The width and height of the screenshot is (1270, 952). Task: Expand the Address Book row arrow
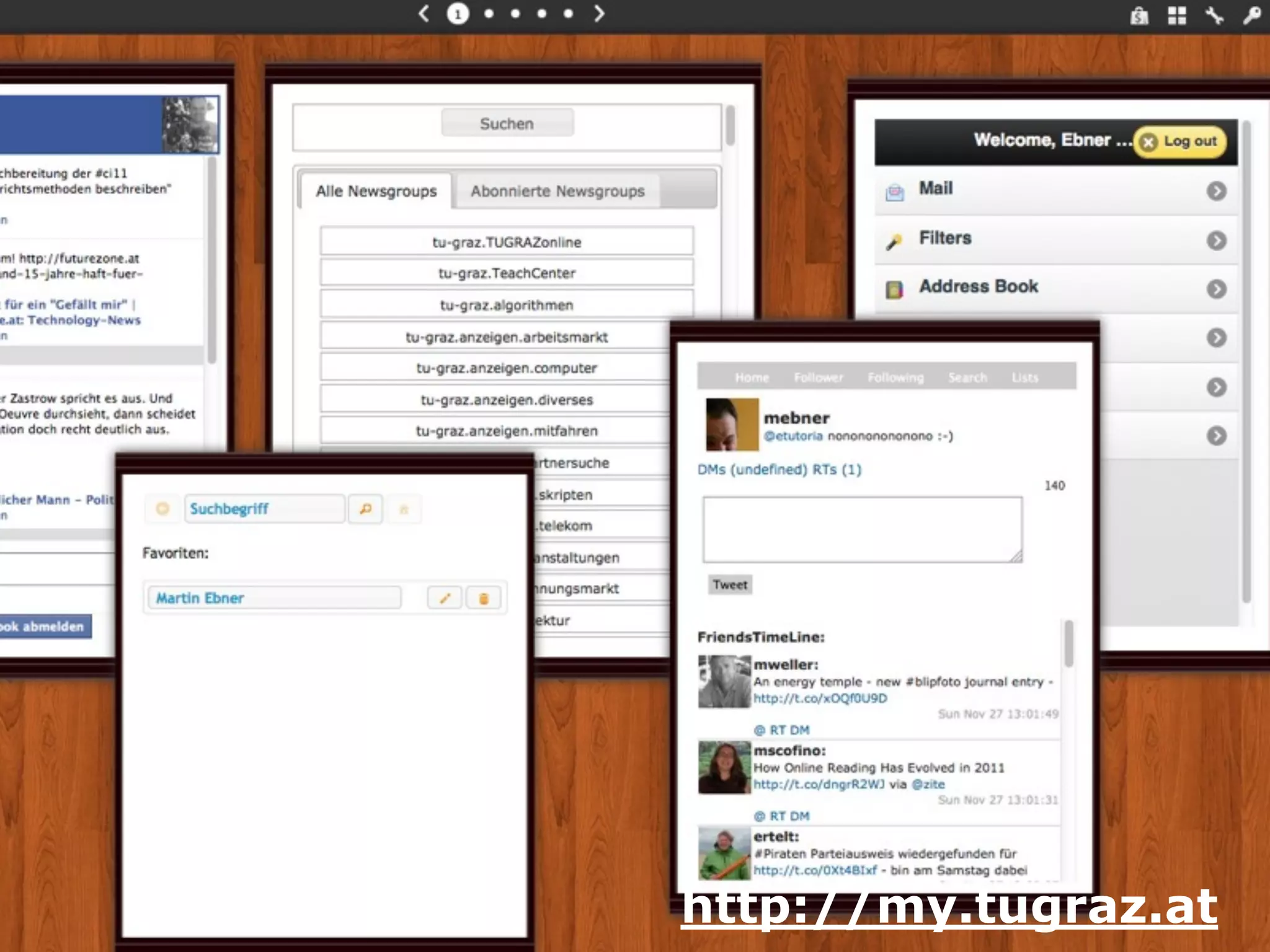[1216, 289]
